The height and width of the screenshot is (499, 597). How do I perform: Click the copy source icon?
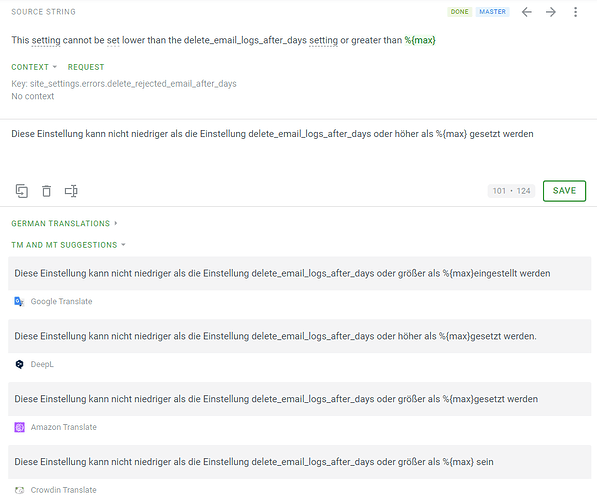pyautogui.click(x=22, y=191)
